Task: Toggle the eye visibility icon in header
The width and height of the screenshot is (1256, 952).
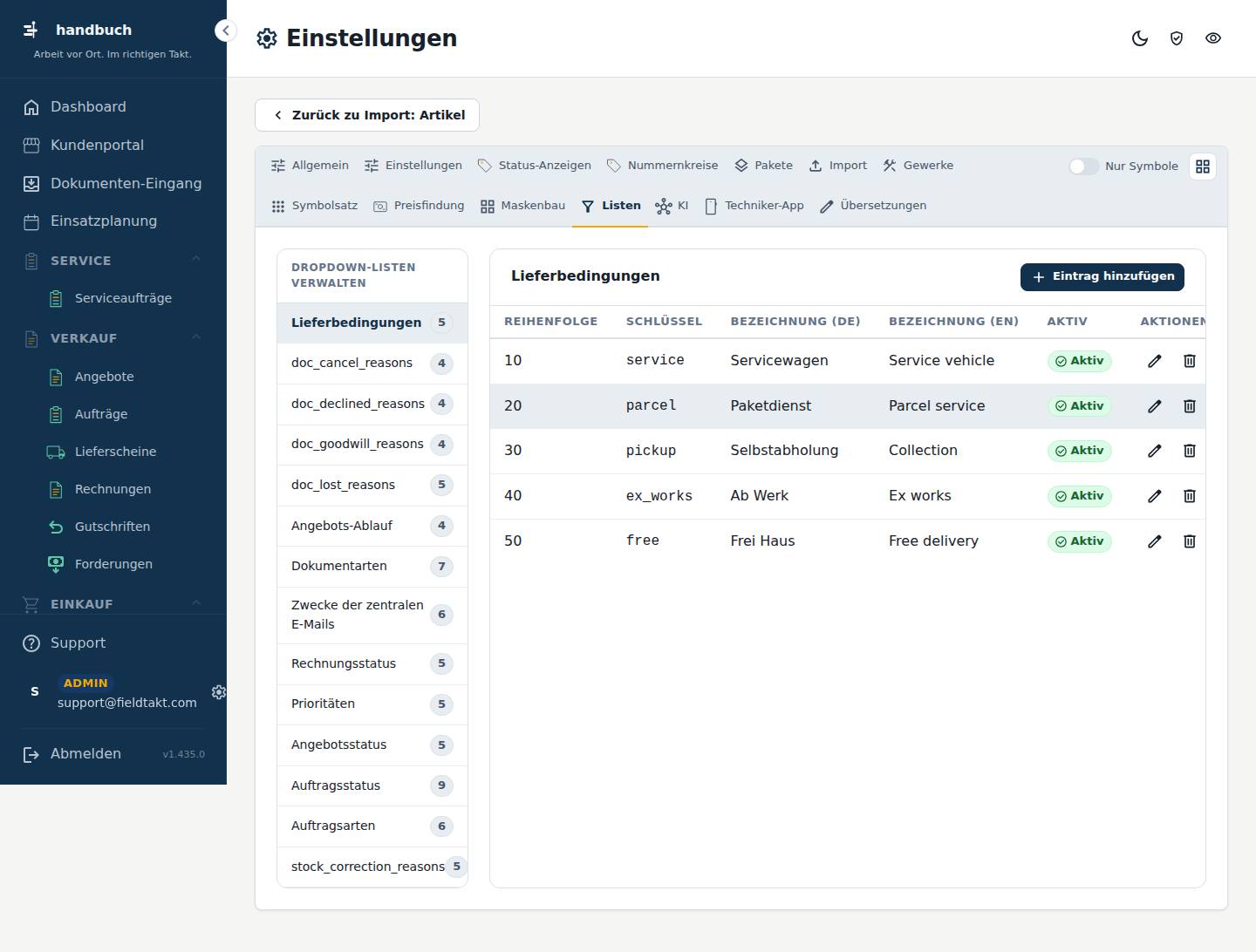Action: click(x=1213, y=38)
